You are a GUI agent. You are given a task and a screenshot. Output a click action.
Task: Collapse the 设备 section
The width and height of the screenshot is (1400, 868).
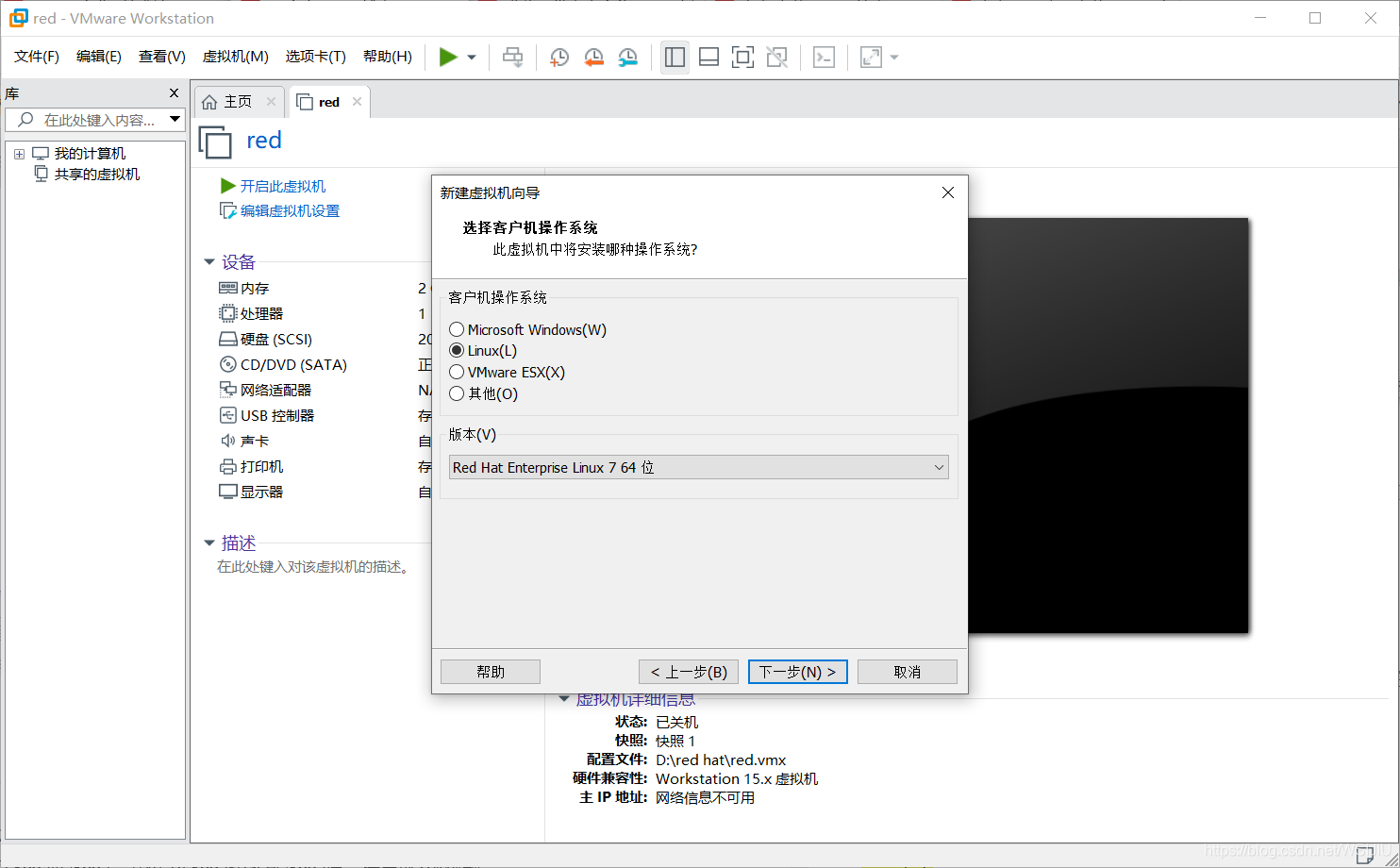[209, 262]
